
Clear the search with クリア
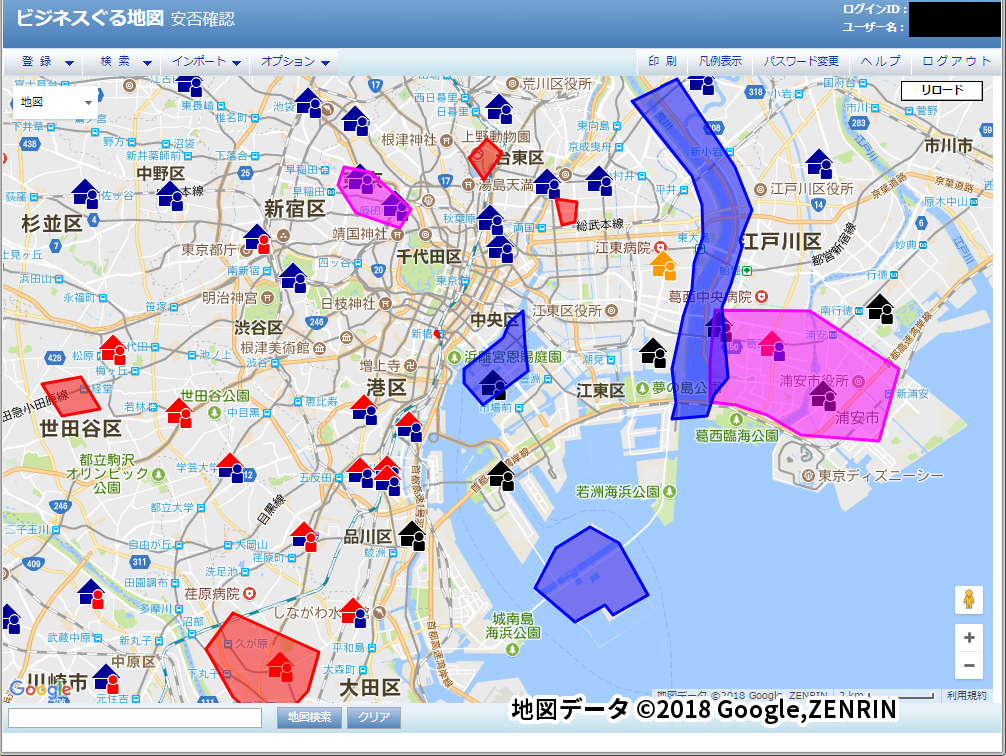pos(374,717)
